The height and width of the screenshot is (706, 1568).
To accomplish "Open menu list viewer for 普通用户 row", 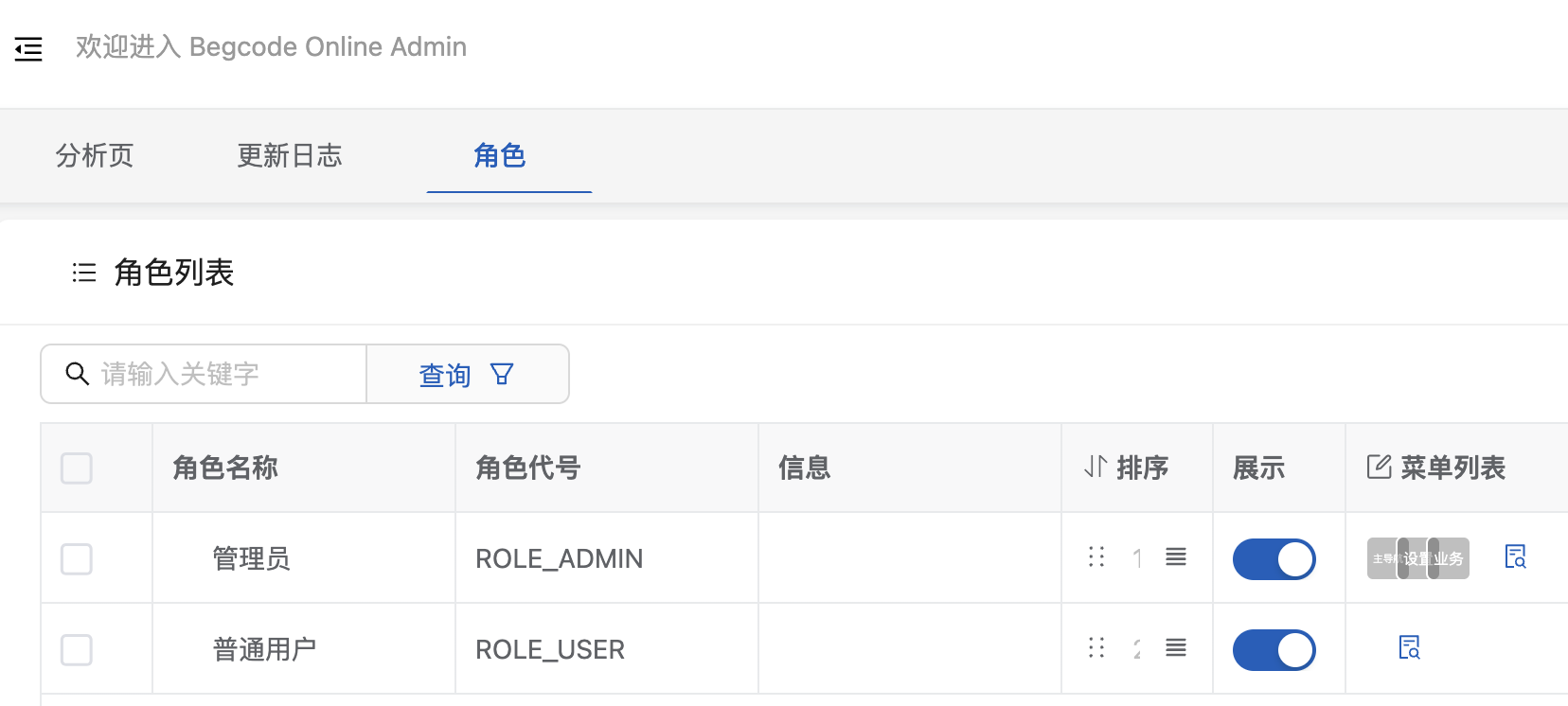I will click(x=1410, y=647).
